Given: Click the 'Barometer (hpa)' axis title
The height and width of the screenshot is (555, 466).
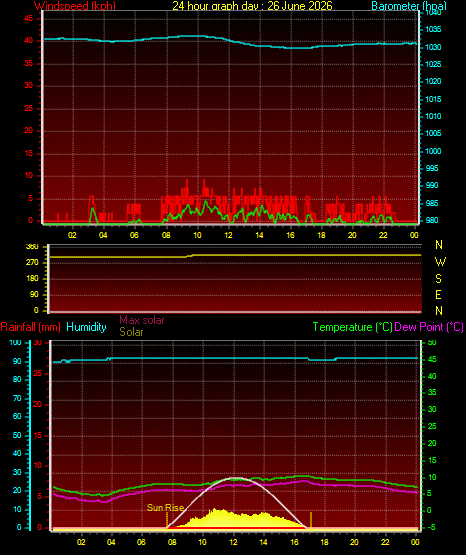Looking at the screenshot, I should coord(409,6).
